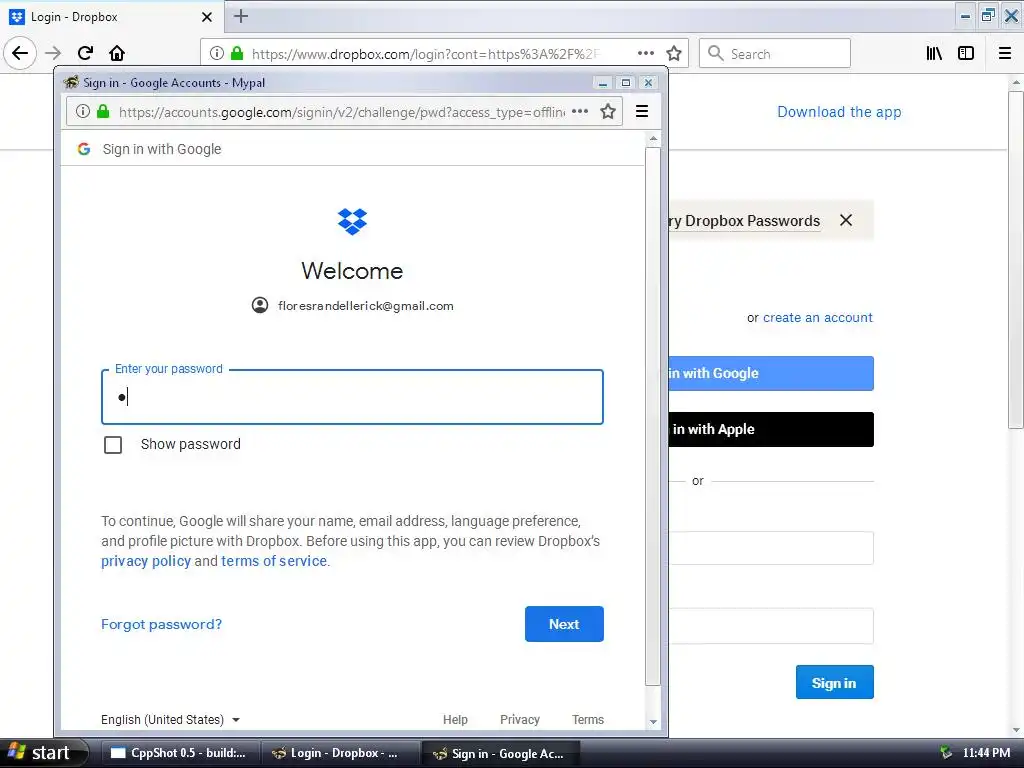Focus the Enter your password field

tap(353, 397)
